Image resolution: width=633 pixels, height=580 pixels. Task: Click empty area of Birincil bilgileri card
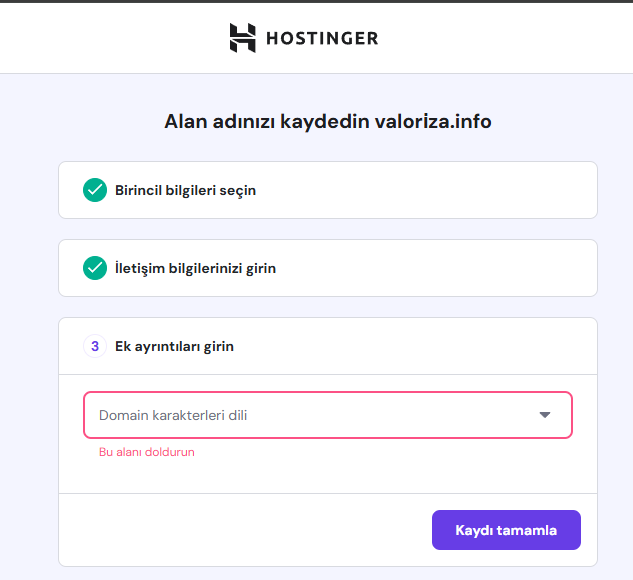(424, 190)
